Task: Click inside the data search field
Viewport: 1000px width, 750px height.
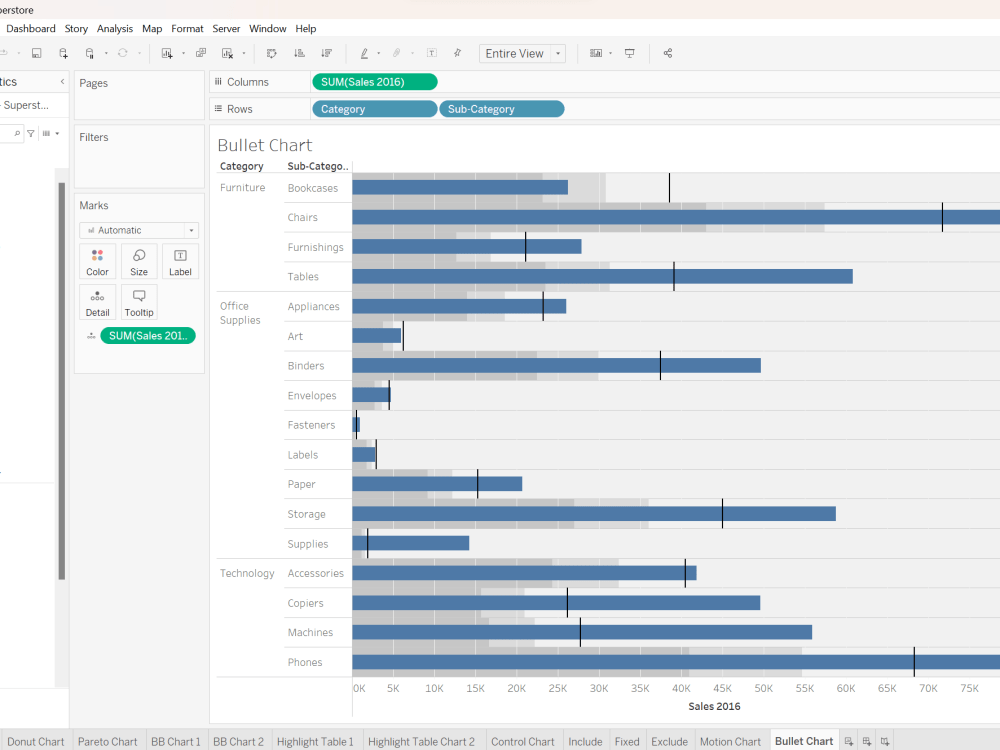Action: coord(12,132)
